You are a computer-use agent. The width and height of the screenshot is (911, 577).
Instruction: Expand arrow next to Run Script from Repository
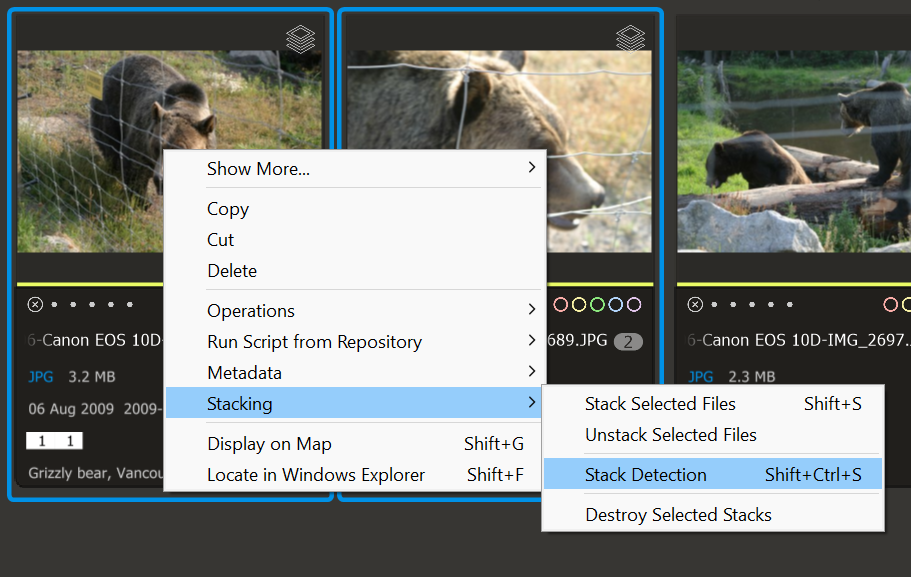pyautogui.click(x=532, y=340)
